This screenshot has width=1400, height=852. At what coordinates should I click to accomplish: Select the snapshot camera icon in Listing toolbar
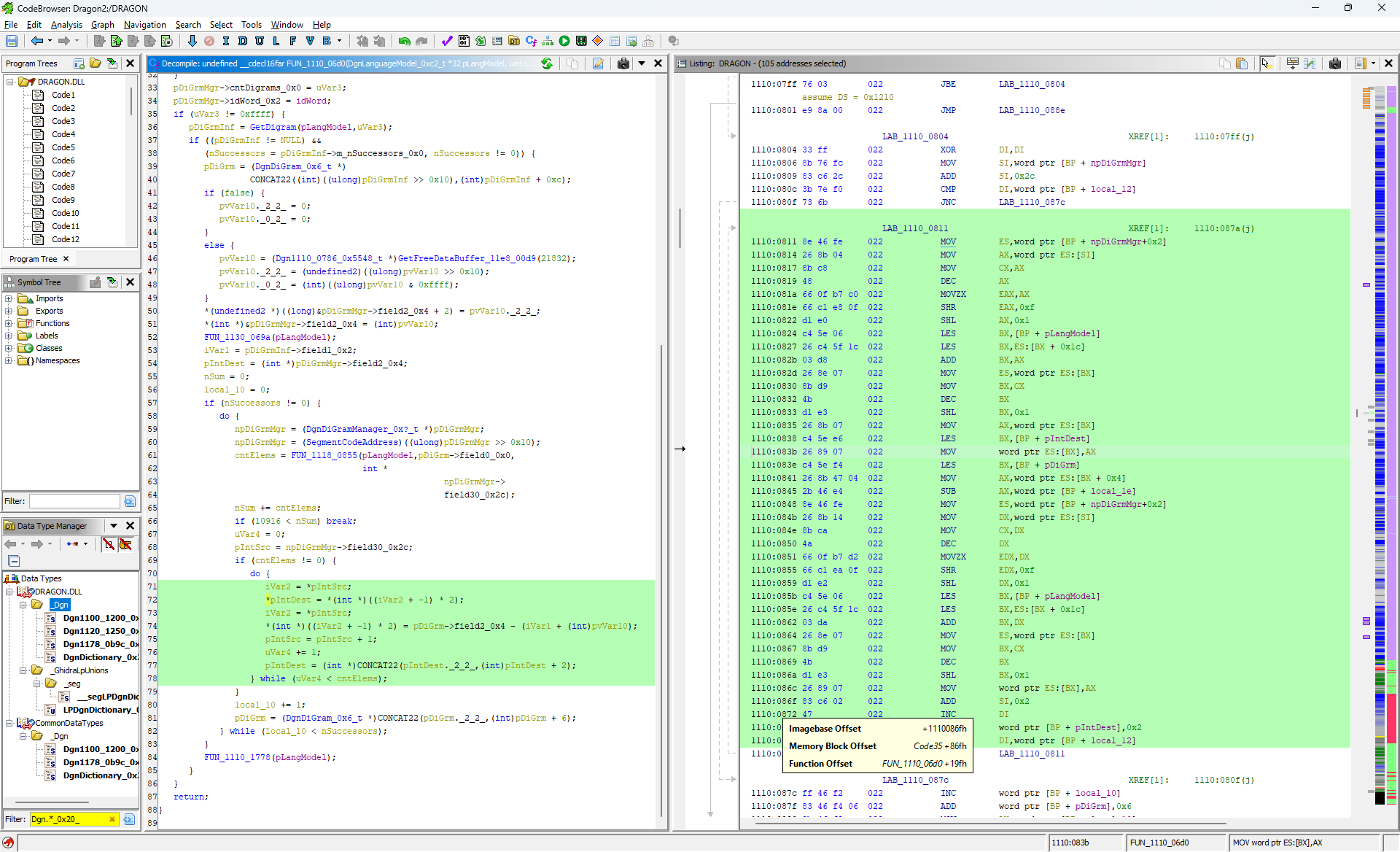(1336, 63)
